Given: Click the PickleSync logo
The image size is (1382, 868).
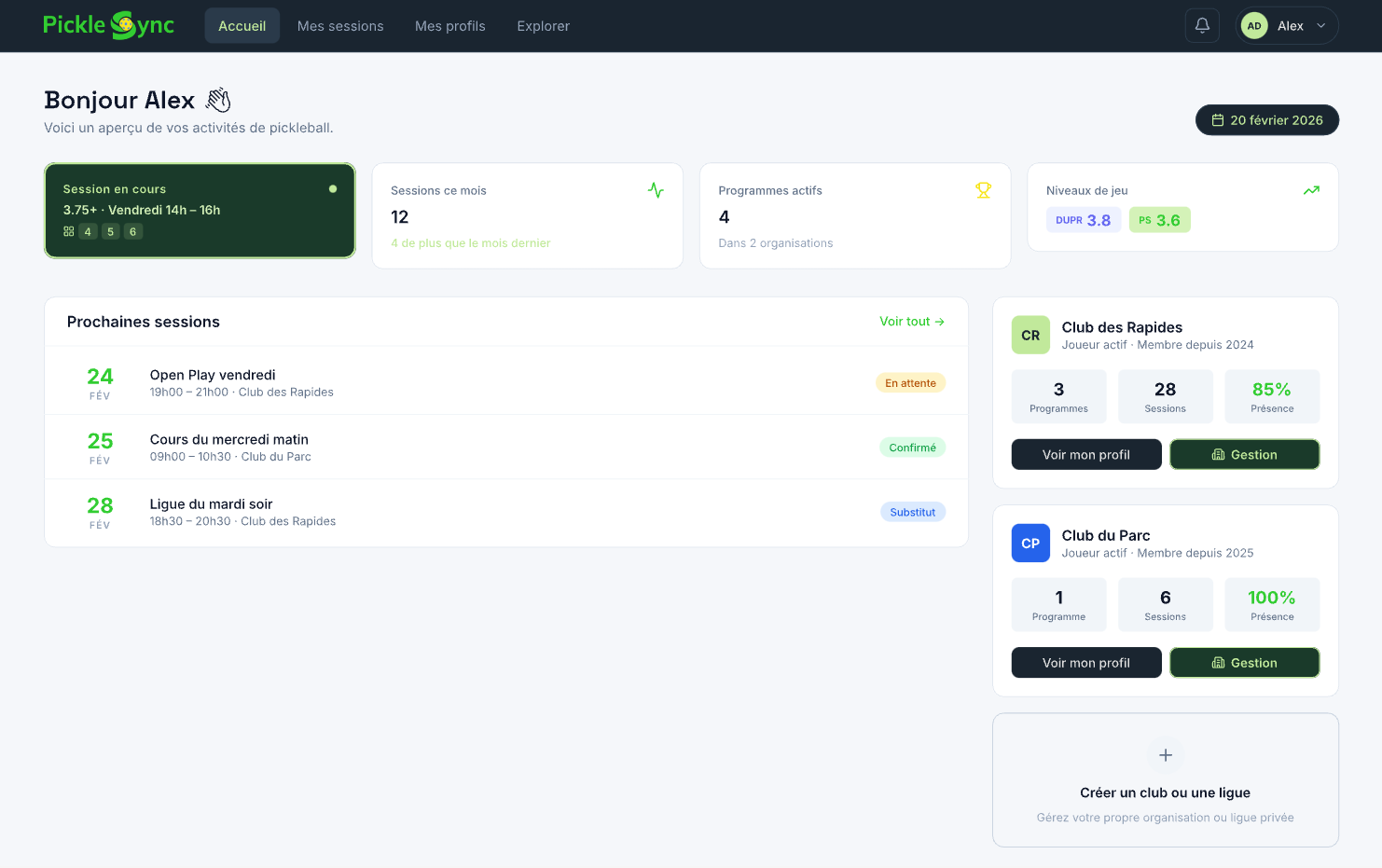Looking at the screenshot, I should [108, 25].
